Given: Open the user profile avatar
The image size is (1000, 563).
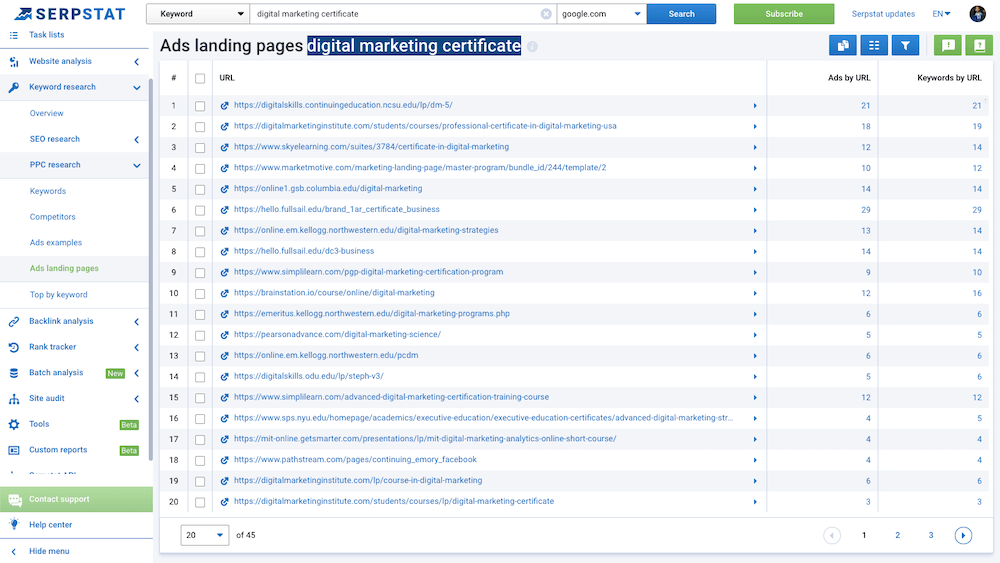Looking at the screenshot, I should coord(977,13).
